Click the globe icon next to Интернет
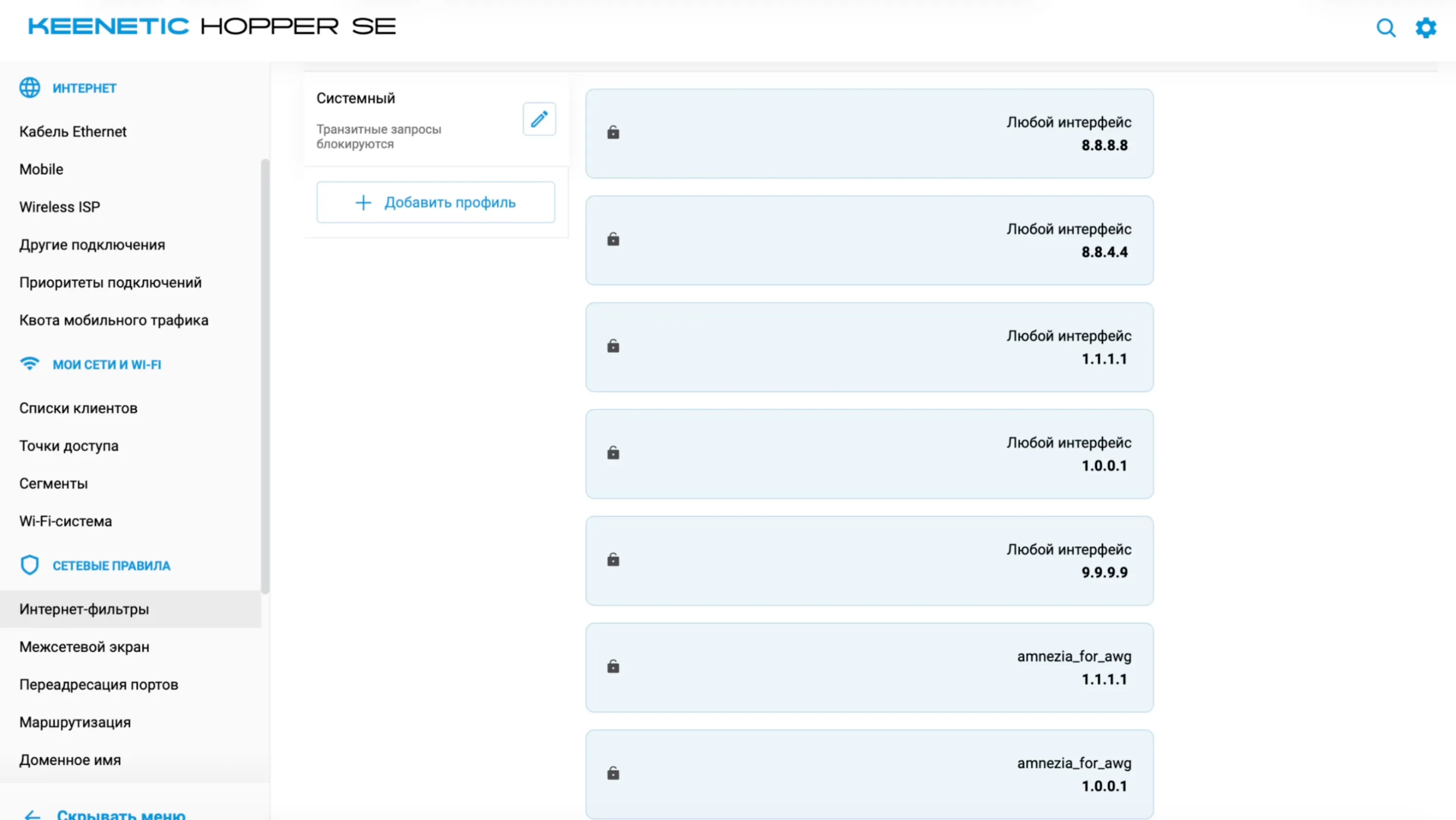Viewport: 1456px width, 820px height. (29, 87)
